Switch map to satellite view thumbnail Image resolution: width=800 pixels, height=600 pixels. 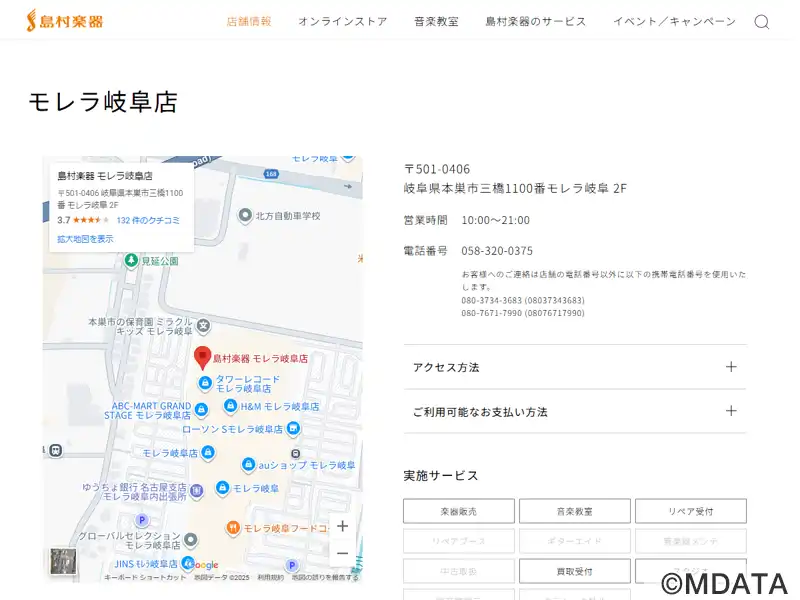tap(63, 561)
